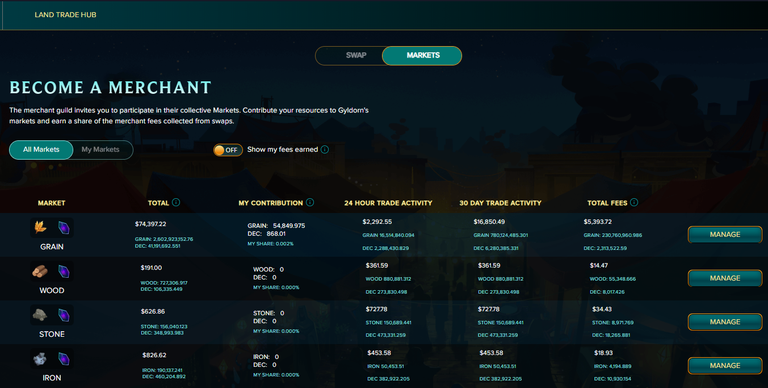
Task: Click WOOD total fees $14.47
Action: click(x=599, y=266)
